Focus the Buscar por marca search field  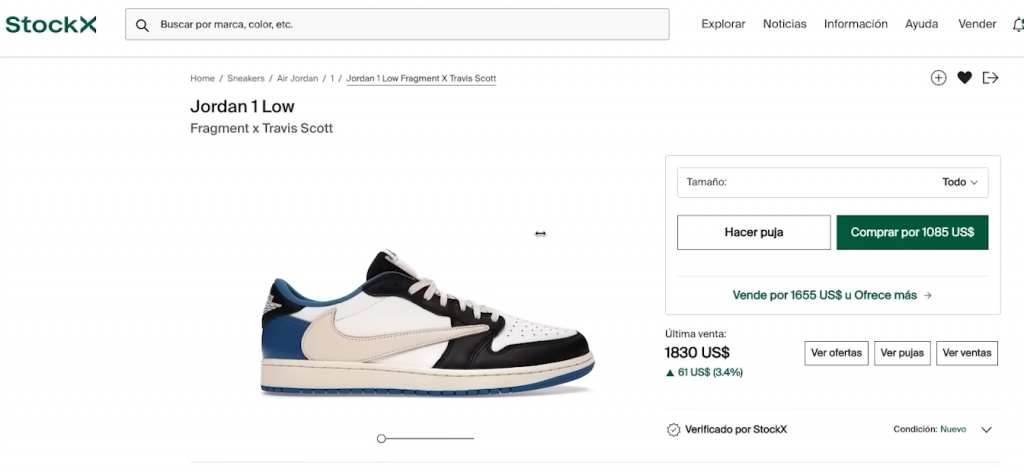410,25
